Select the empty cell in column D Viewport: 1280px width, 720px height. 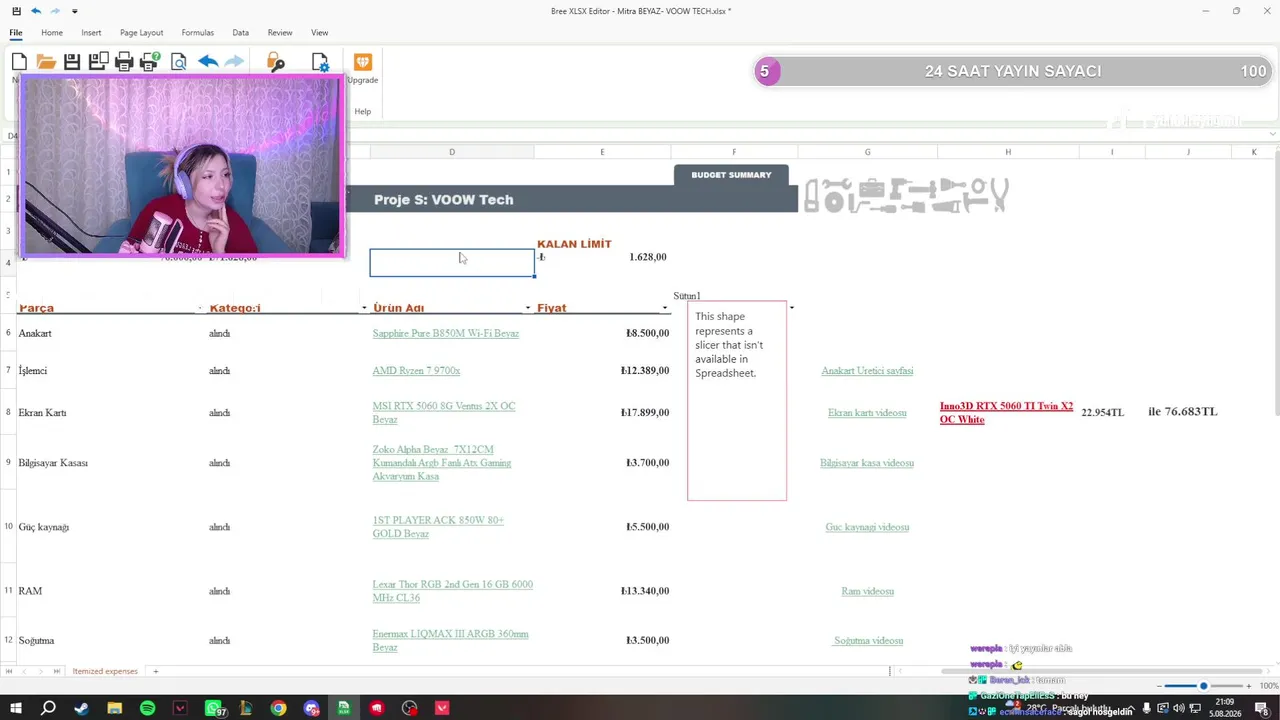click(x=452, y=263)
